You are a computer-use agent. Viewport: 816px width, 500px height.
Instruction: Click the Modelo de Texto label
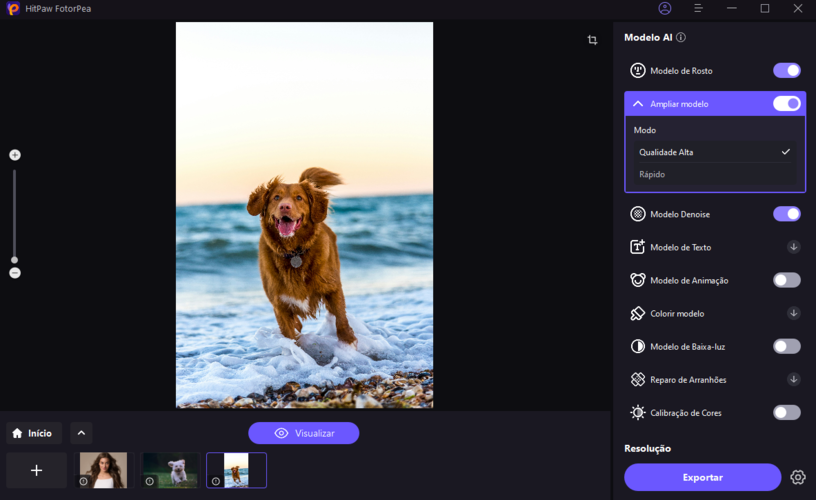(x=681, y=247)
